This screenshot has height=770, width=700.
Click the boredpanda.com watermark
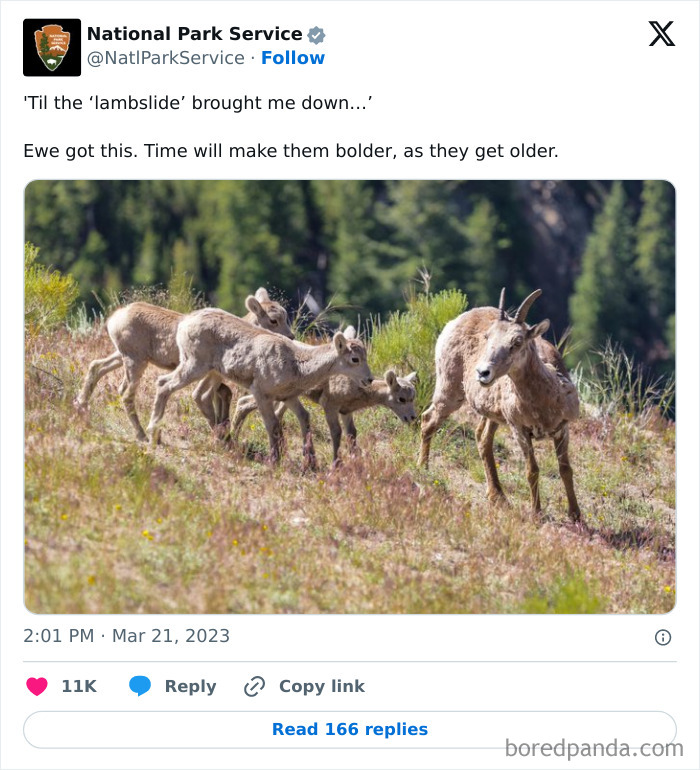point(594,748)
